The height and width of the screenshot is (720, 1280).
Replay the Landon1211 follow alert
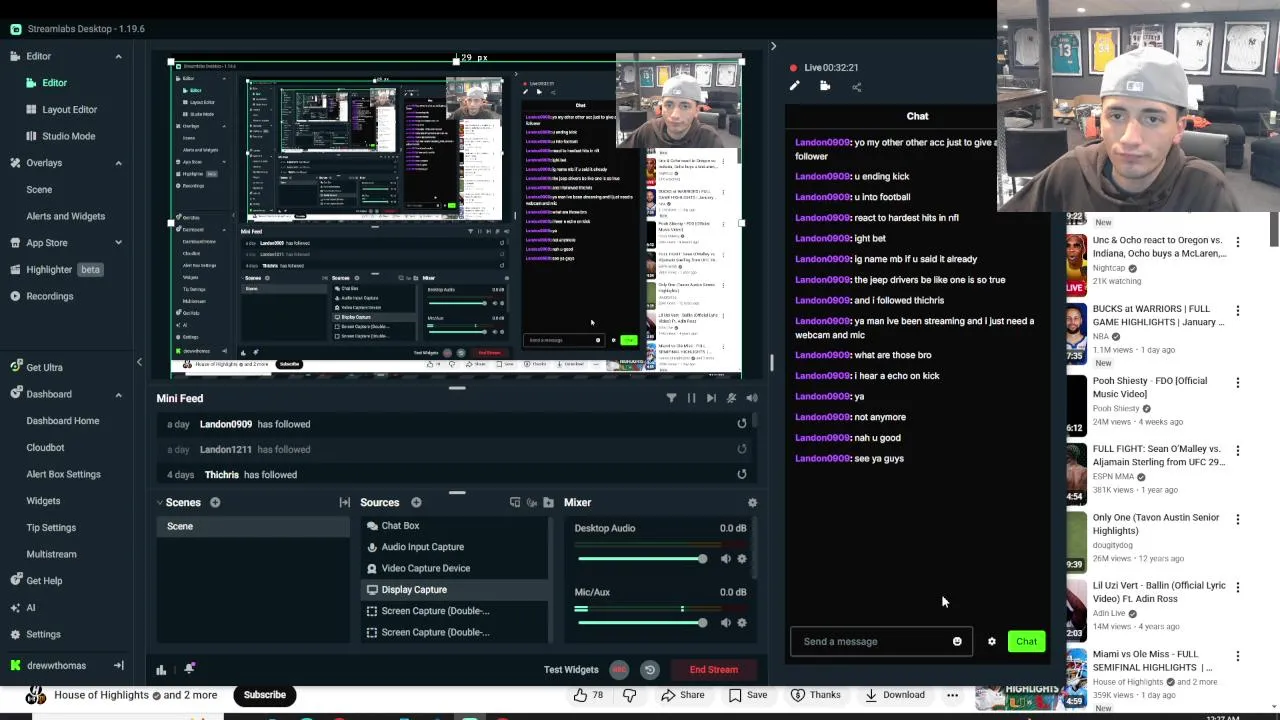[x=741, y=450]
